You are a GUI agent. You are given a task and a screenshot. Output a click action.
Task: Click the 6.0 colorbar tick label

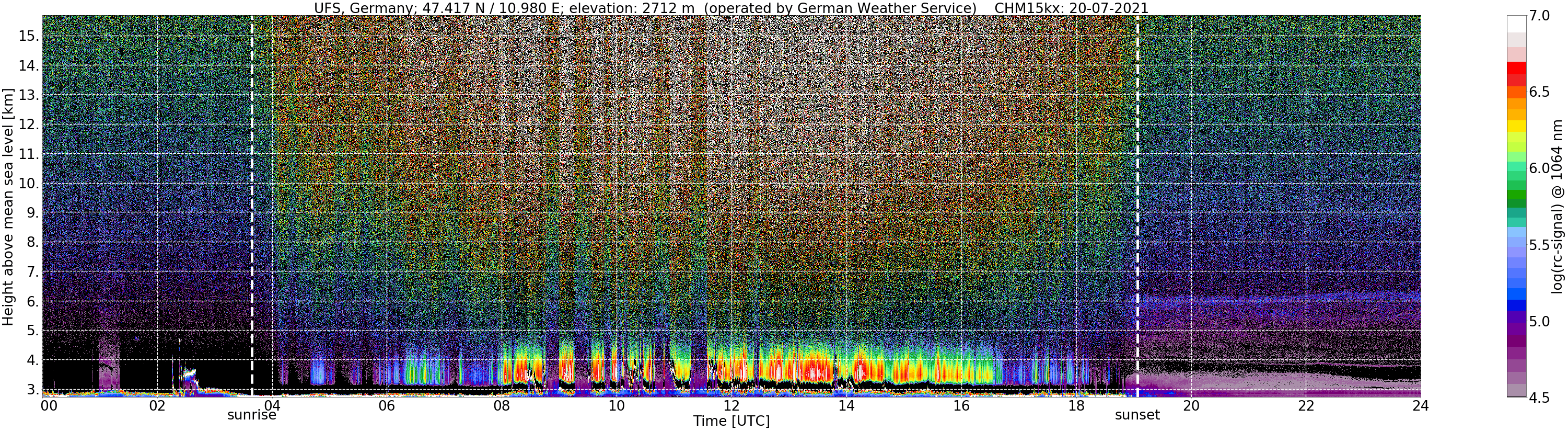pos(1539,168)
